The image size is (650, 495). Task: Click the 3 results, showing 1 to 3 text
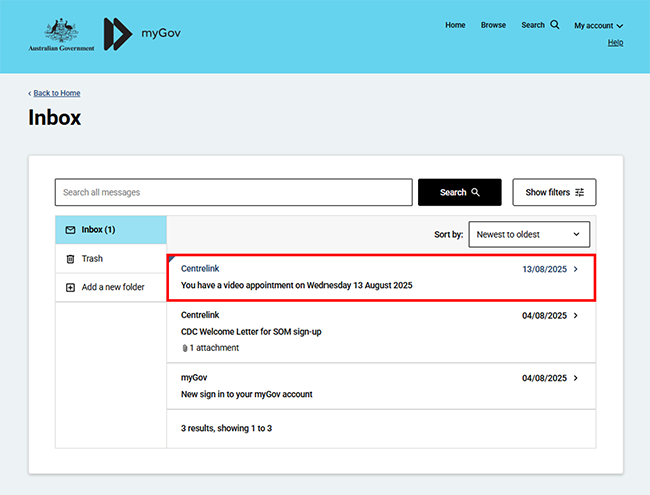pyautogui.click(x=226, y=429)
